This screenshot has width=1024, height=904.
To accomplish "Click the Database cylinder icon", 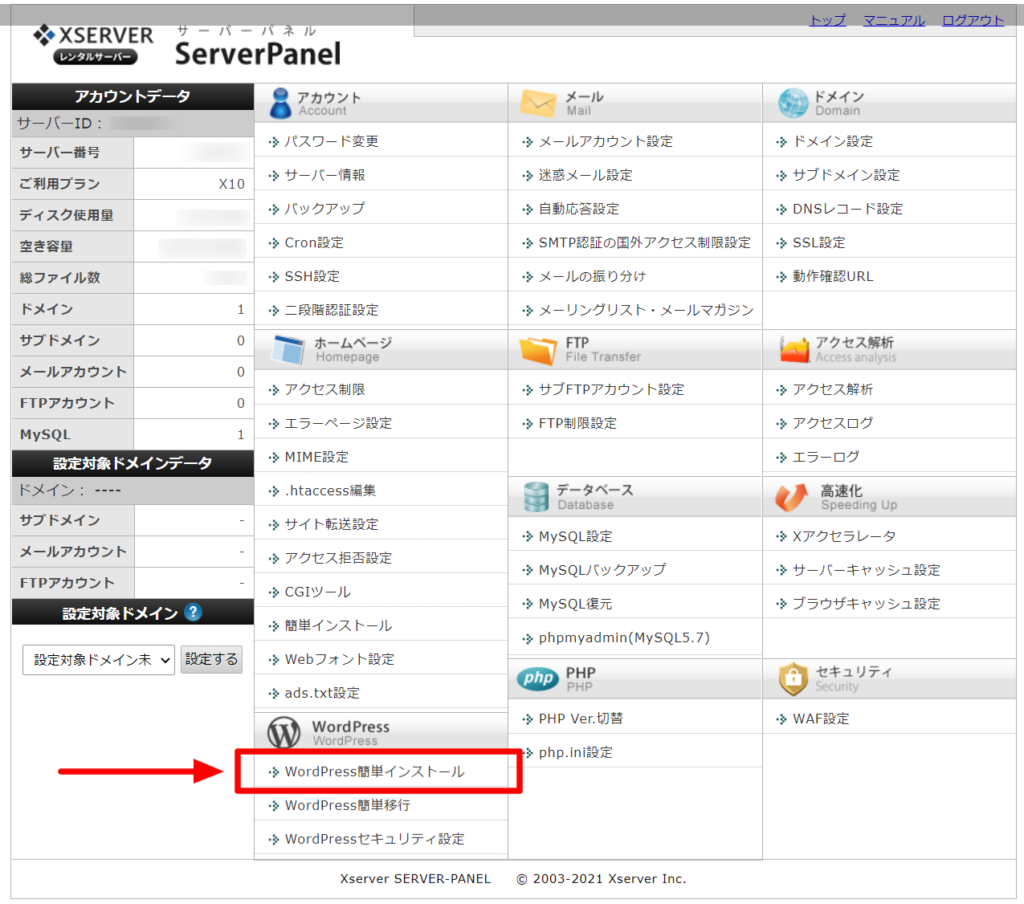I will (x=536, y=497).
